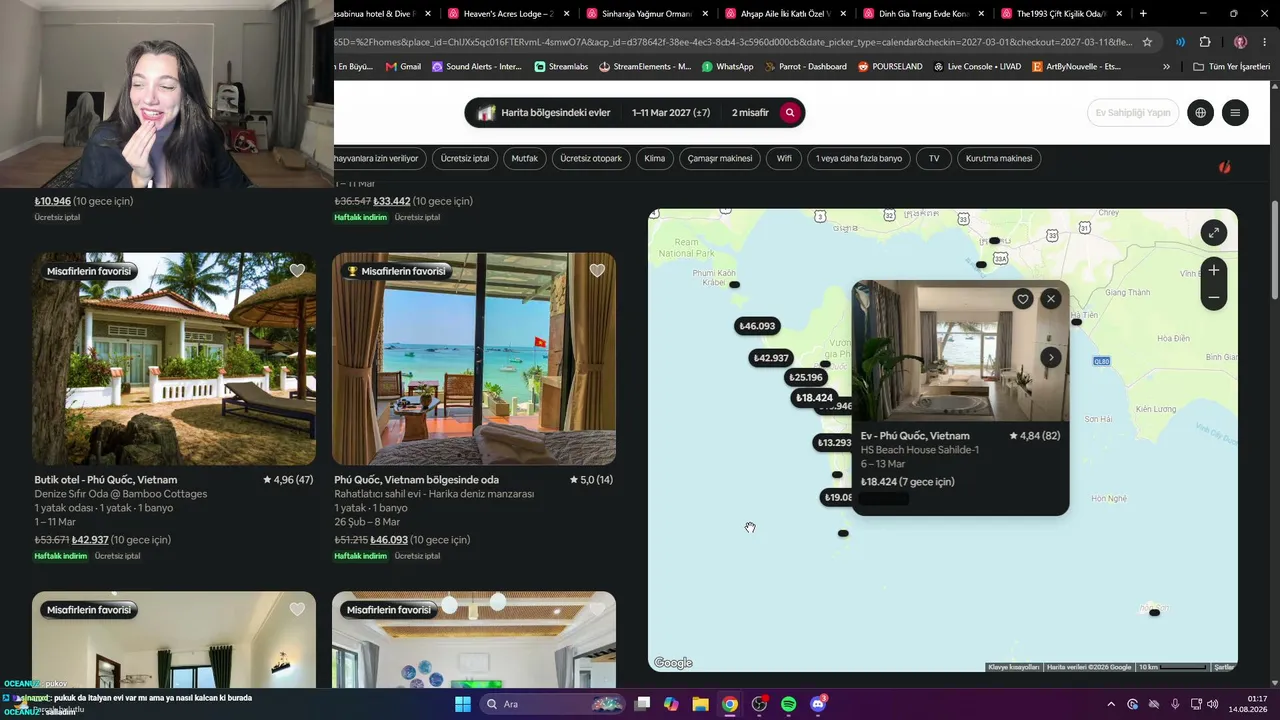
Task: Toggle the Çamaşır makinesi filter
Action: click(x=720, y=158)
